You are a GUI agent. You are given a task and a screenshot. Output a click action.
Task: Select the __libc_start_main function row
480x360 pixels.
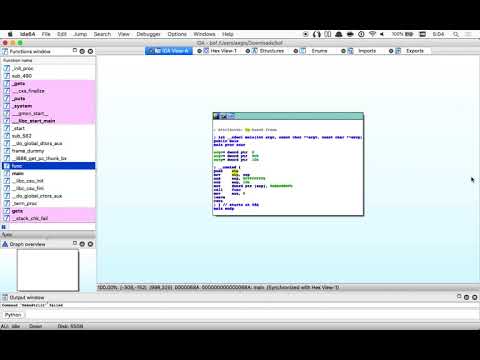point(49,121)
